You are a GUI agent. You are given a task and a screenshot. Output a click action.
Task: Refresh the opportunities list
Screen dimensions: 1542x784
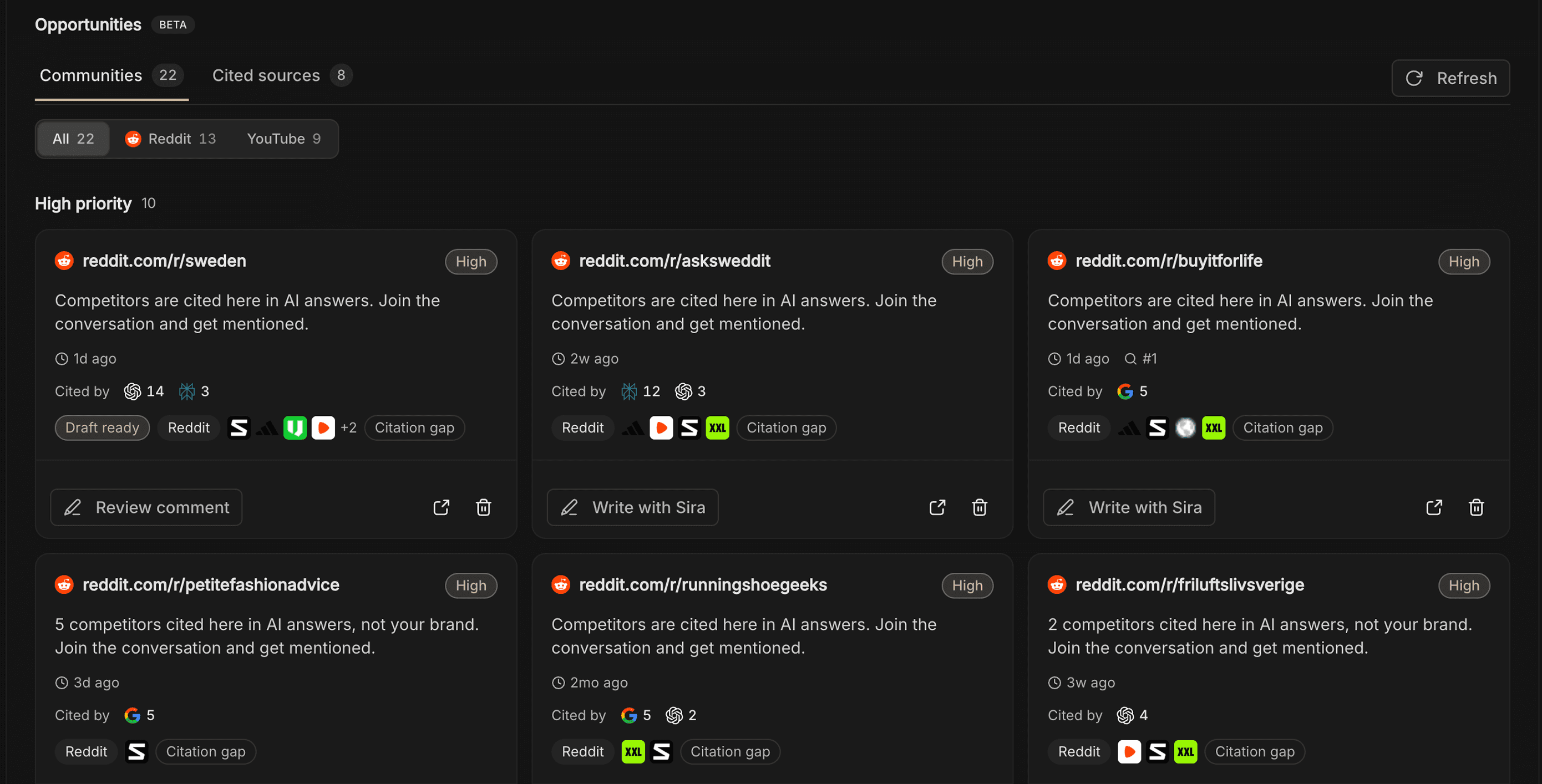click(1450, 78)
